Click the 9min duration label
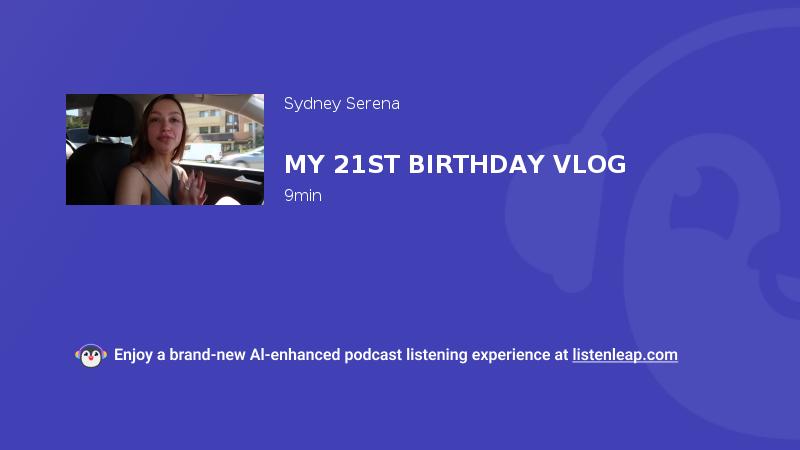 coord(303,195)
